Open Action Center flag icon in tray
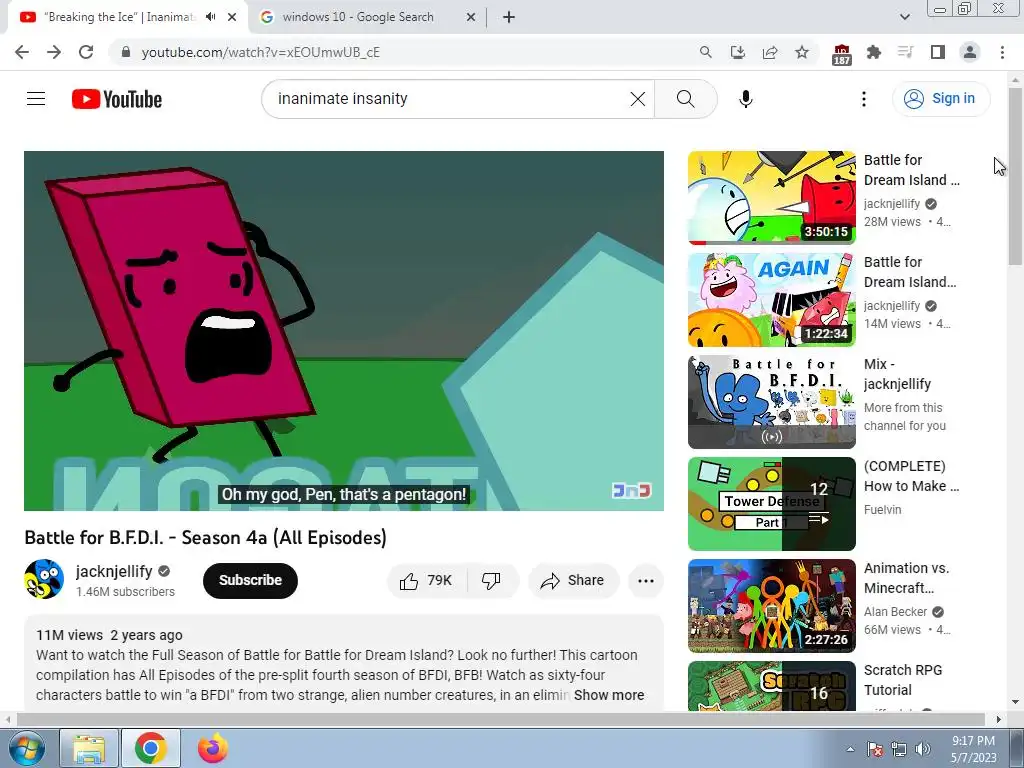This screenshot has width=1024, height=768. coord(875,749)
